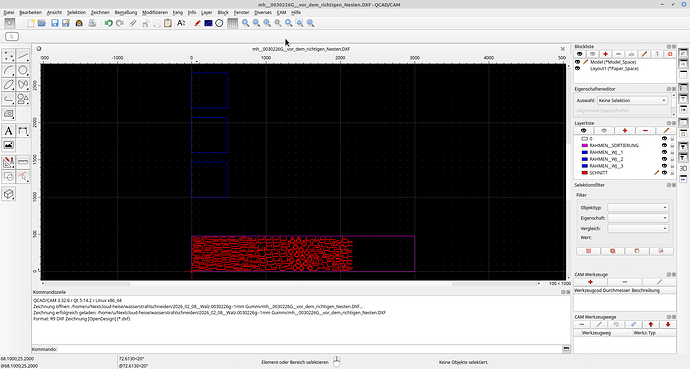
Task: Undo the last action
Action: pyautogui.click(x=108, y=23)
